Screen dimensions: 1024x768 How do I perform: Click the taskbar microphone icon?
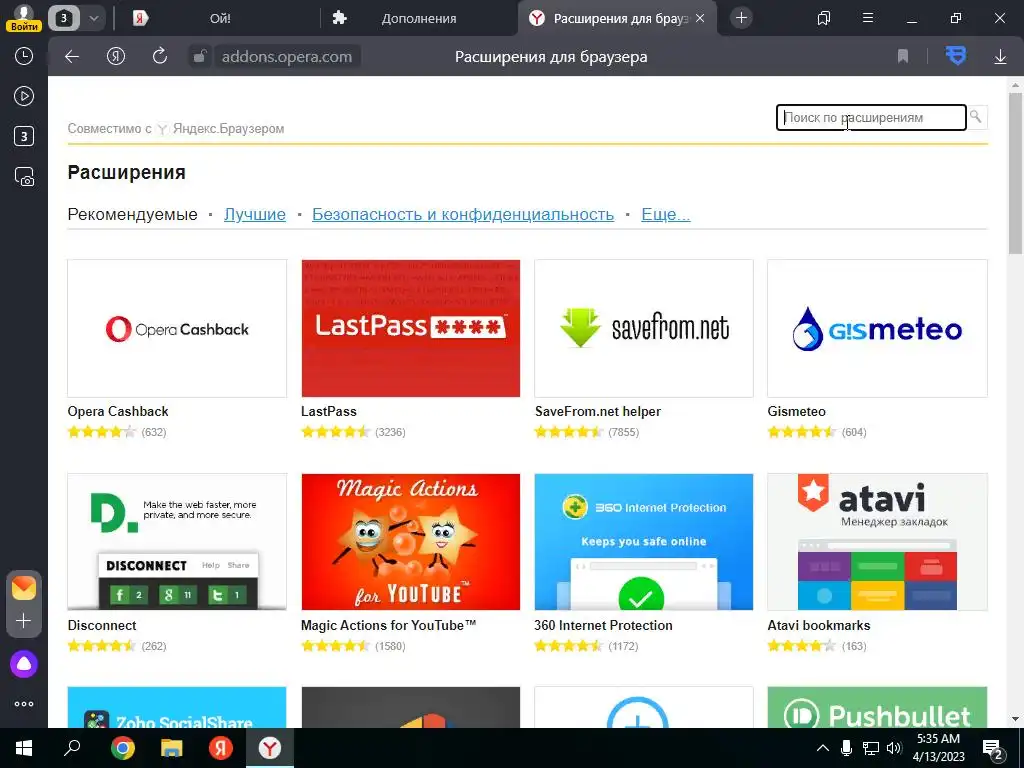846,748
